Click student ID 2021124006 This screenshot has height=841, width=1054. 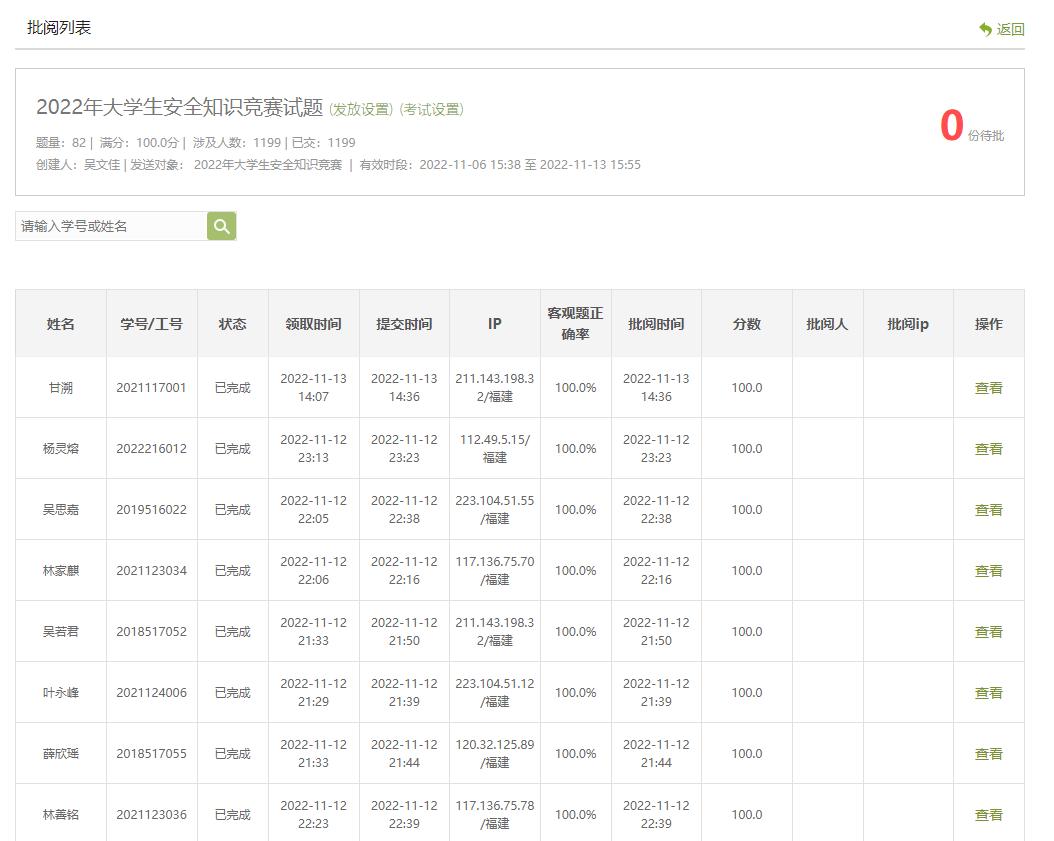pyautogui.click(x=151, y=692)
